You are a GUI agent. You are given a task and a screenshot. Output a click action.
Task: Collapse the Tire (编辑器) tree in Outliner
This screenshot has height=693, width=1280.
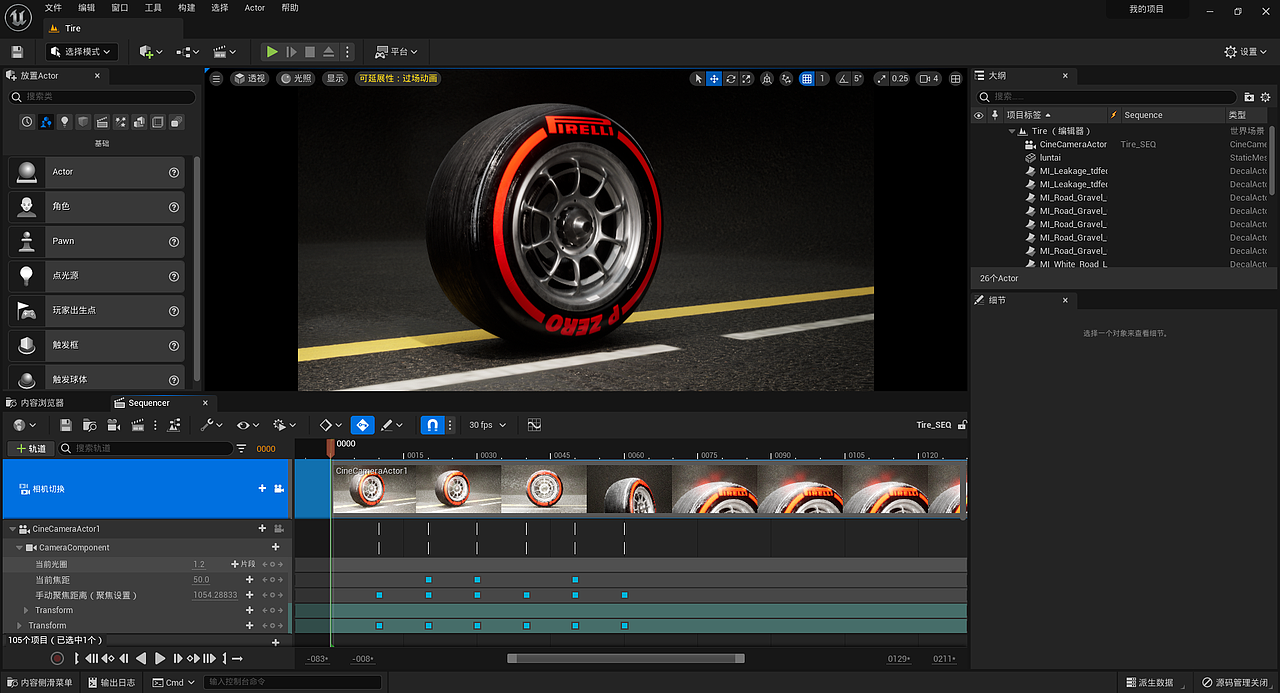tap(1012, 131)
